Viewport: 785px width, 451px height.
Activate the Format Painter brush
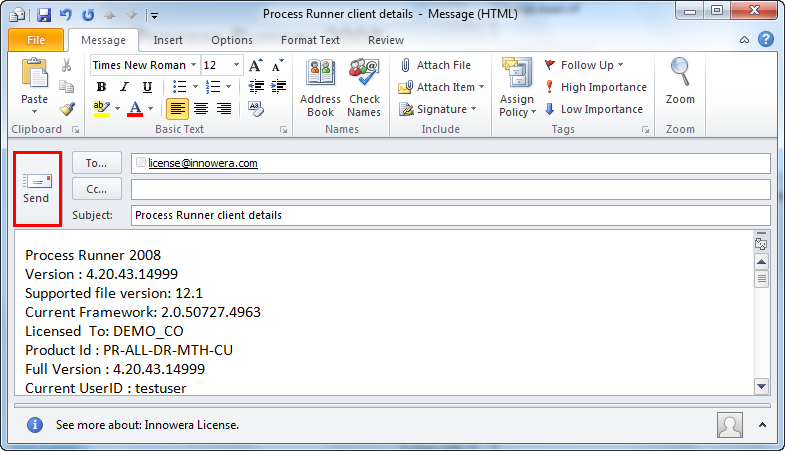coord(67,109)
